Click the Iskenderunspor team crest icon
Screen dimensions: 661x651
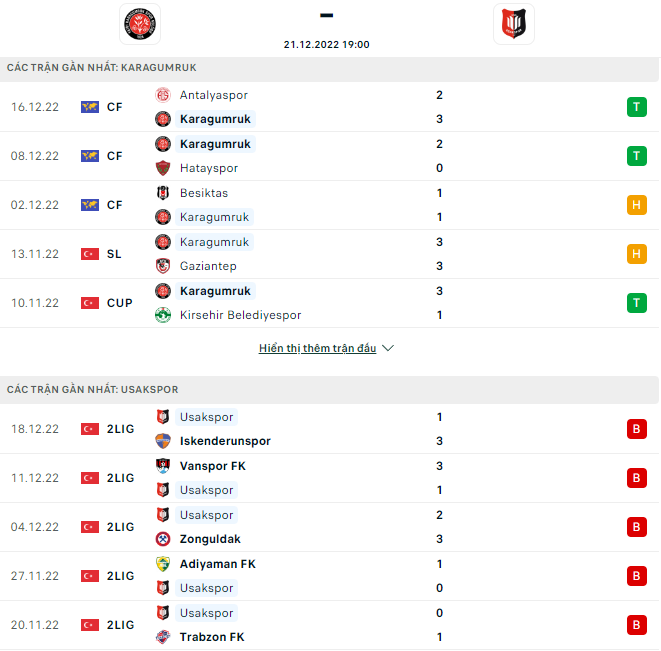point(163,441)
